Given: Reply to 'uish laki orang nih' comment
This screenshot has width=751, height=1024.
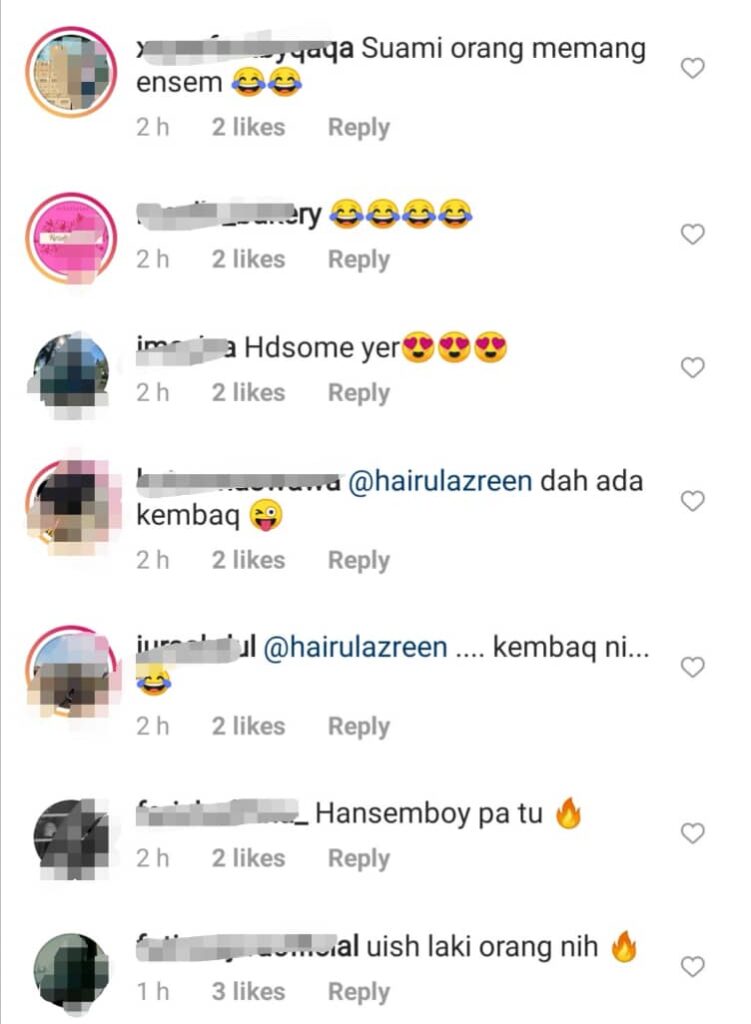Looking at the screenshot, I should click(359, 992).
